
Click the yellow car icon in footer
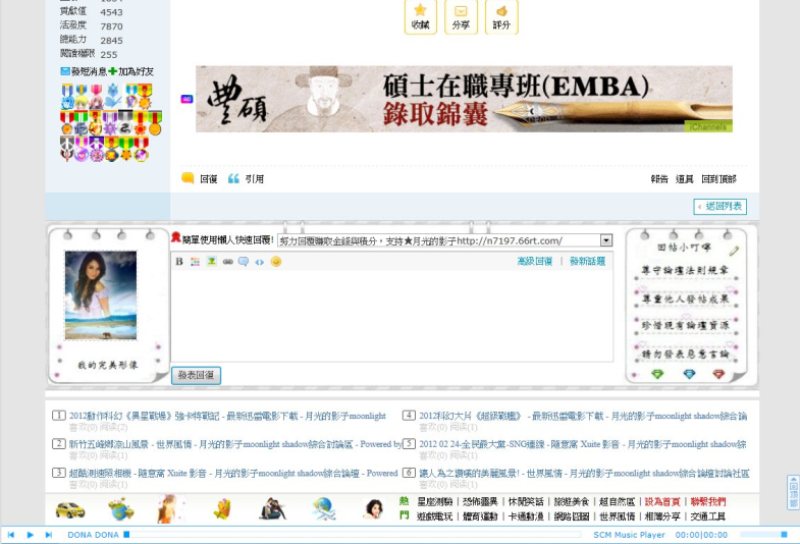[69, 509]
